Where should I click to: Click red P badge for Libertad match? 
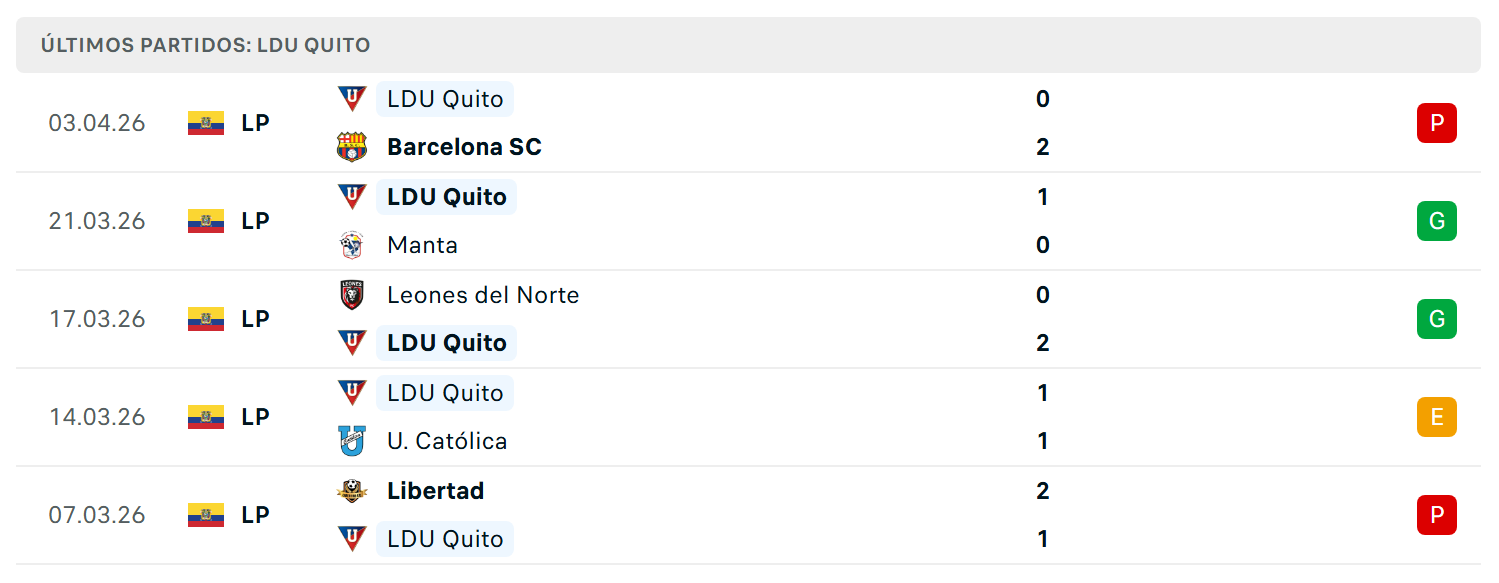[1437, 515]
